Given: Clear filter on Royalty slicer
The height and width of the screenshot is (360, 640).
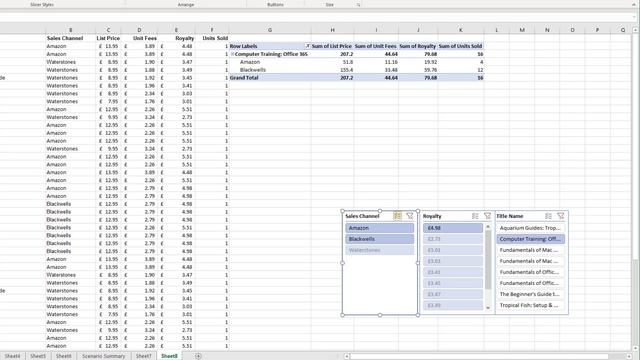Looking at the screenshot, I should pyautogui.click(x=487, y=216).
